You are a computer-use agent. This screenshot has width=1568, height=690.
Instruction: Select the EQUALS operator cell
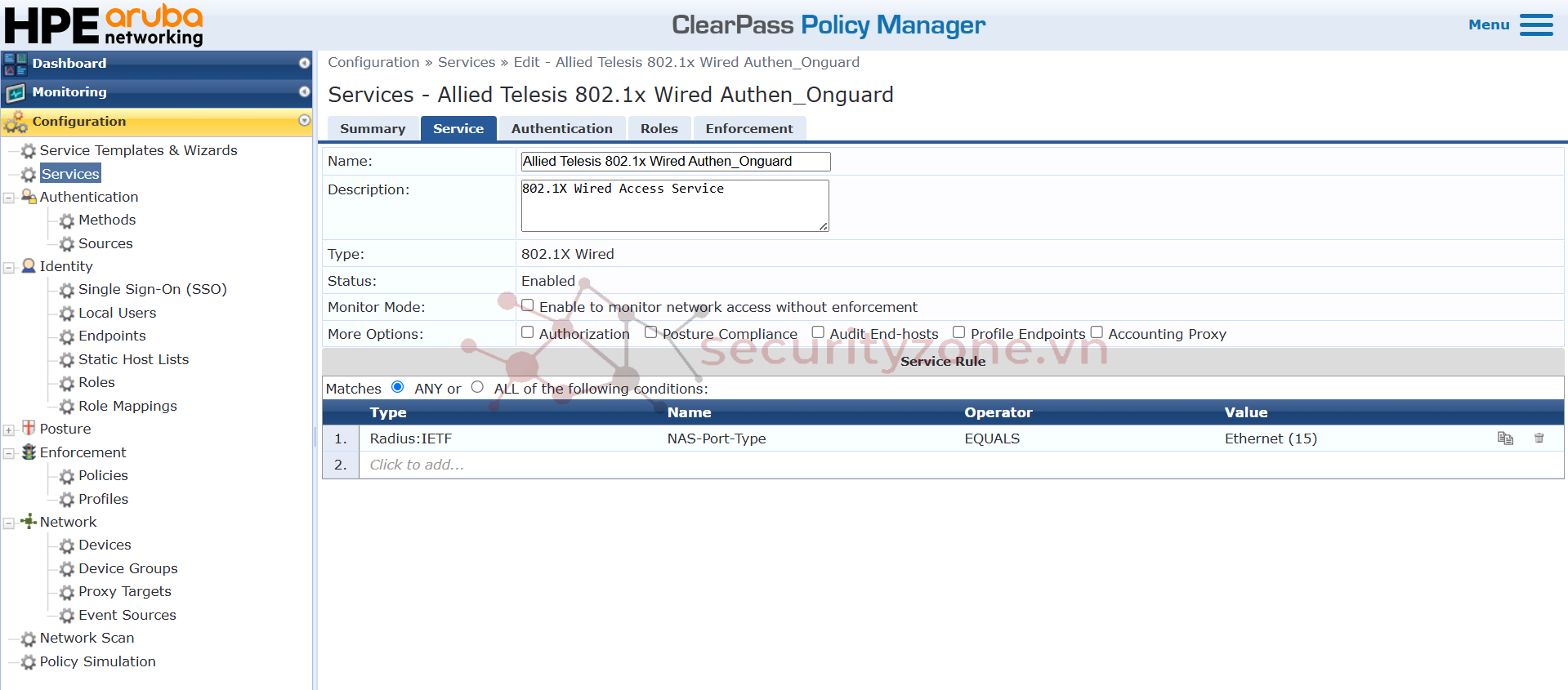[x=992, y=438]
